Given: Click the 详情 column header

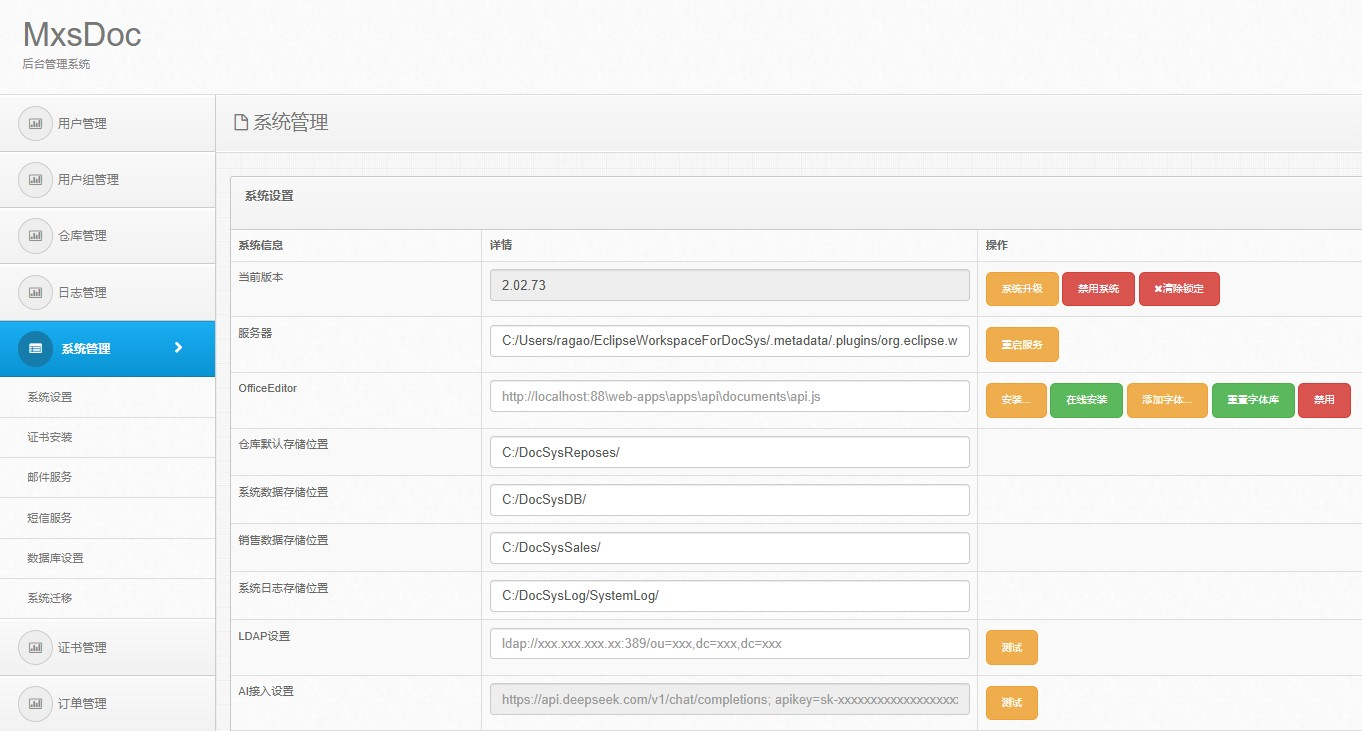Looking at the screenshot, I should click(x=501, y=245).
